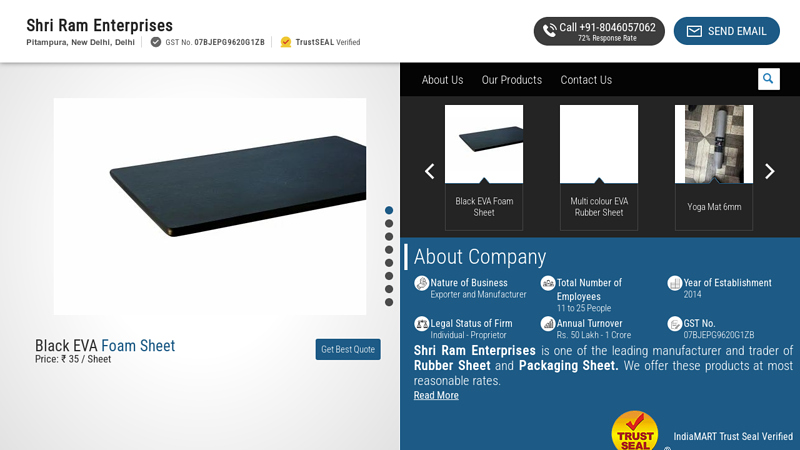Select the seventh slide indicator dot
The image size is (800, 450).
pos(389,289)
